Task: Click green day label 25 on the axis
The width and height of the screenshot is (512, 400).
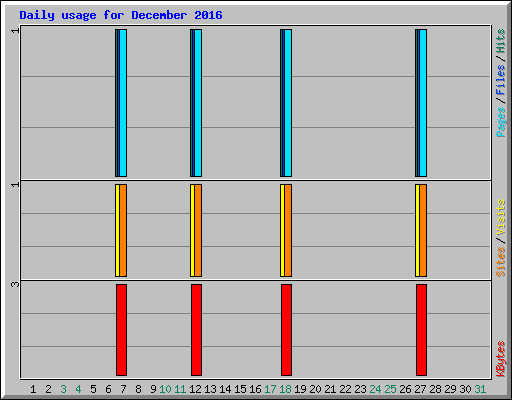Action: [390, 389]
